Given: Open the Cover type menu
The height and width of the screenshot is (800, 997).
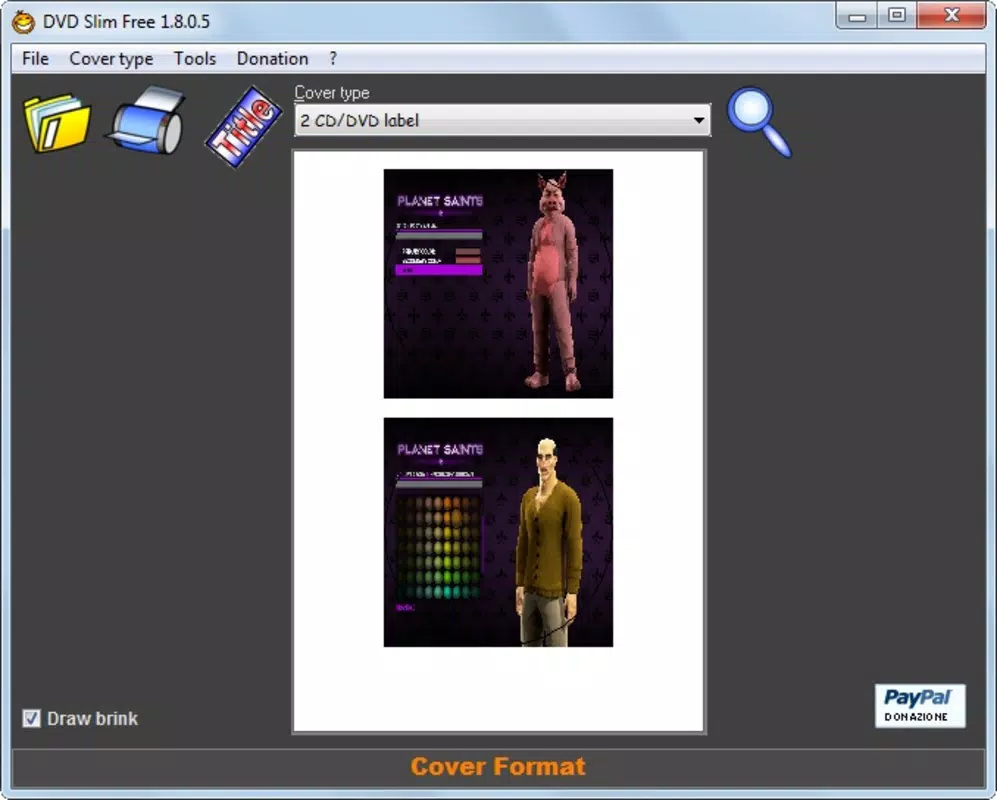Looking at the screenshot, I should [x=111, y=59].
